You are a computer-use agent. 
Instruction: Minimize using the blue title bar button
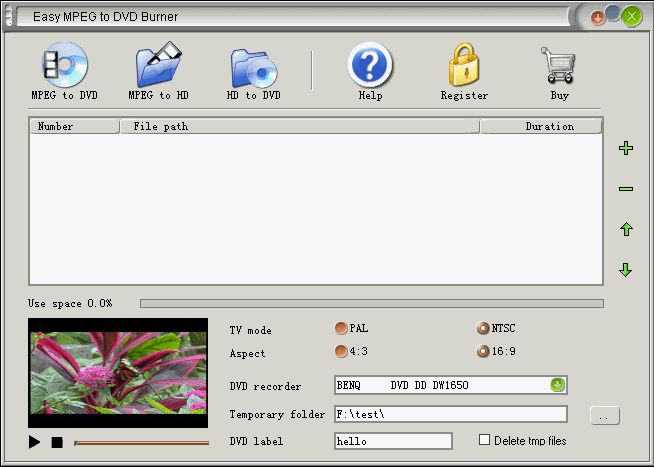[x=613, y=13]
